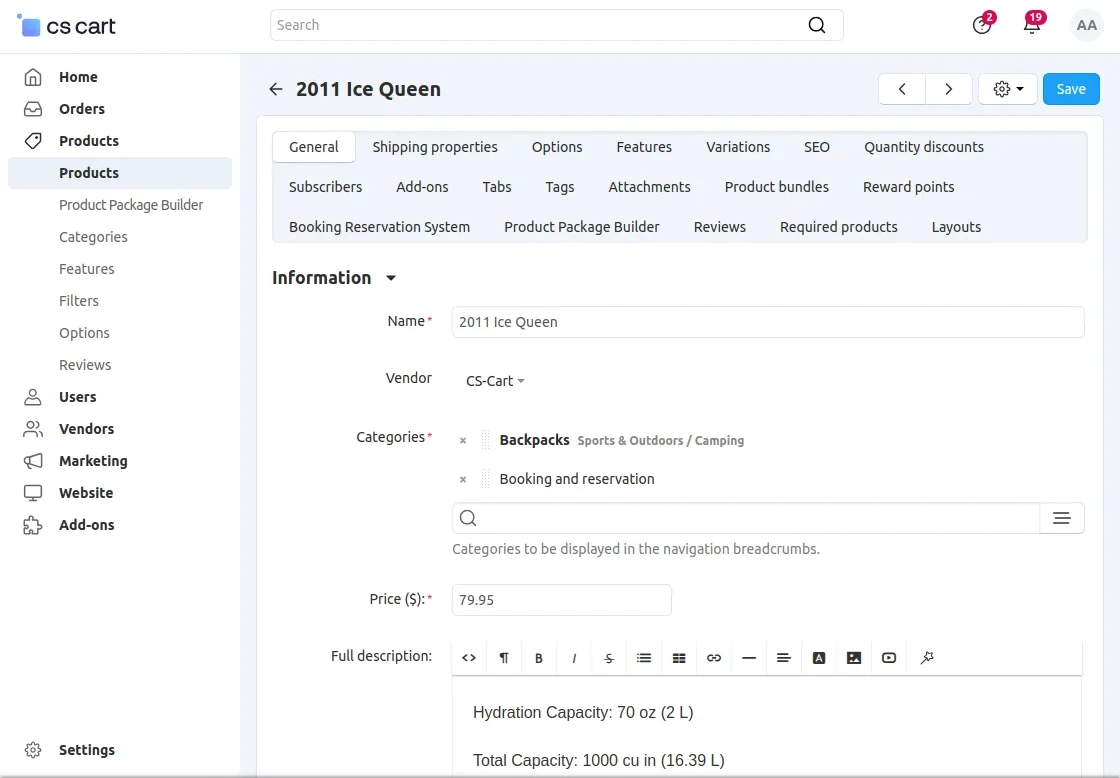Toggle italic formatting in description editor
The height and width of the screenshot is (778, 1120).
coord(574,658)
